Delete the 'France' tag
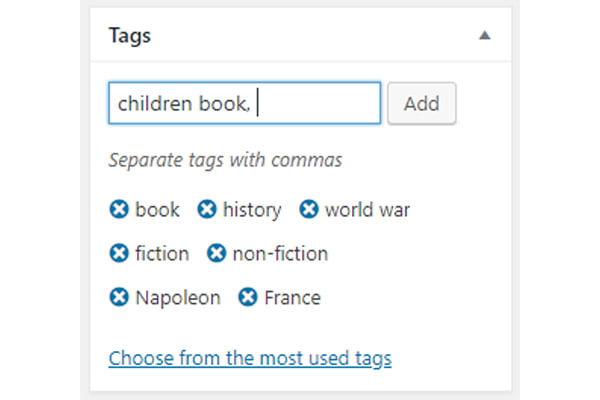 point(248,297)
